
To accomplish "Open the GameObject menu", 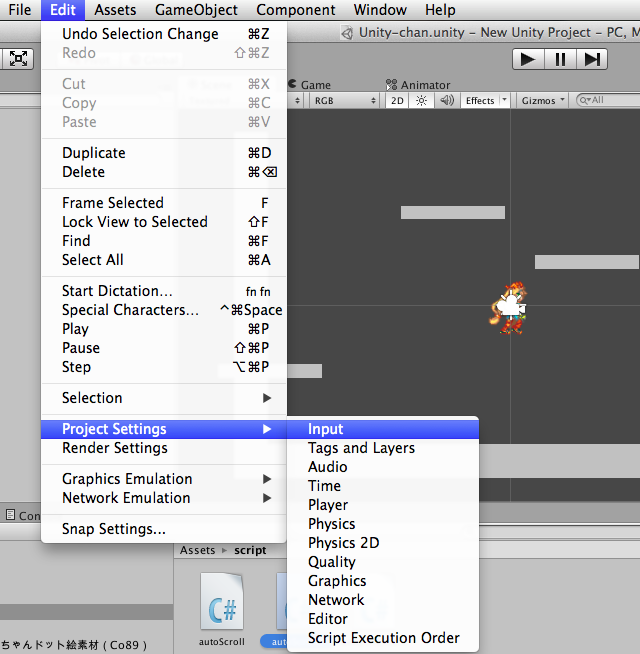I will point(196,10).
